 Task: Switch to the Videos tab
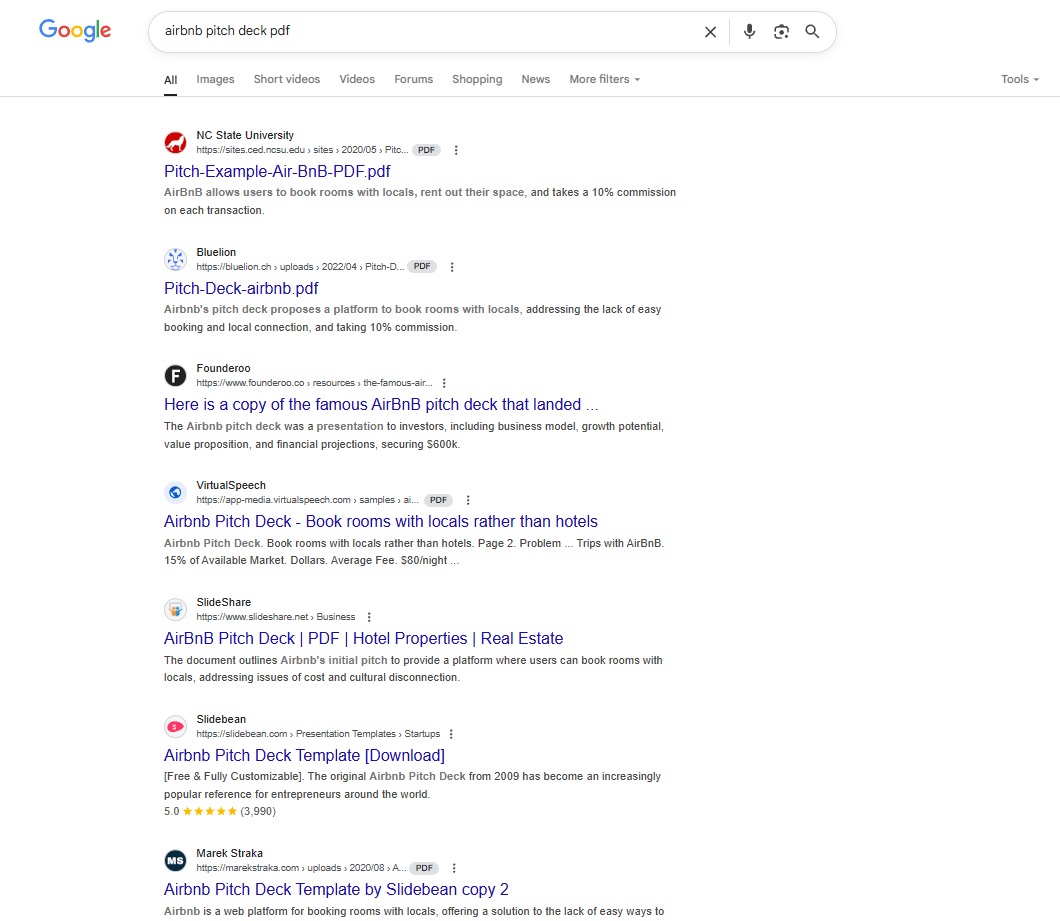coord(357,79)
